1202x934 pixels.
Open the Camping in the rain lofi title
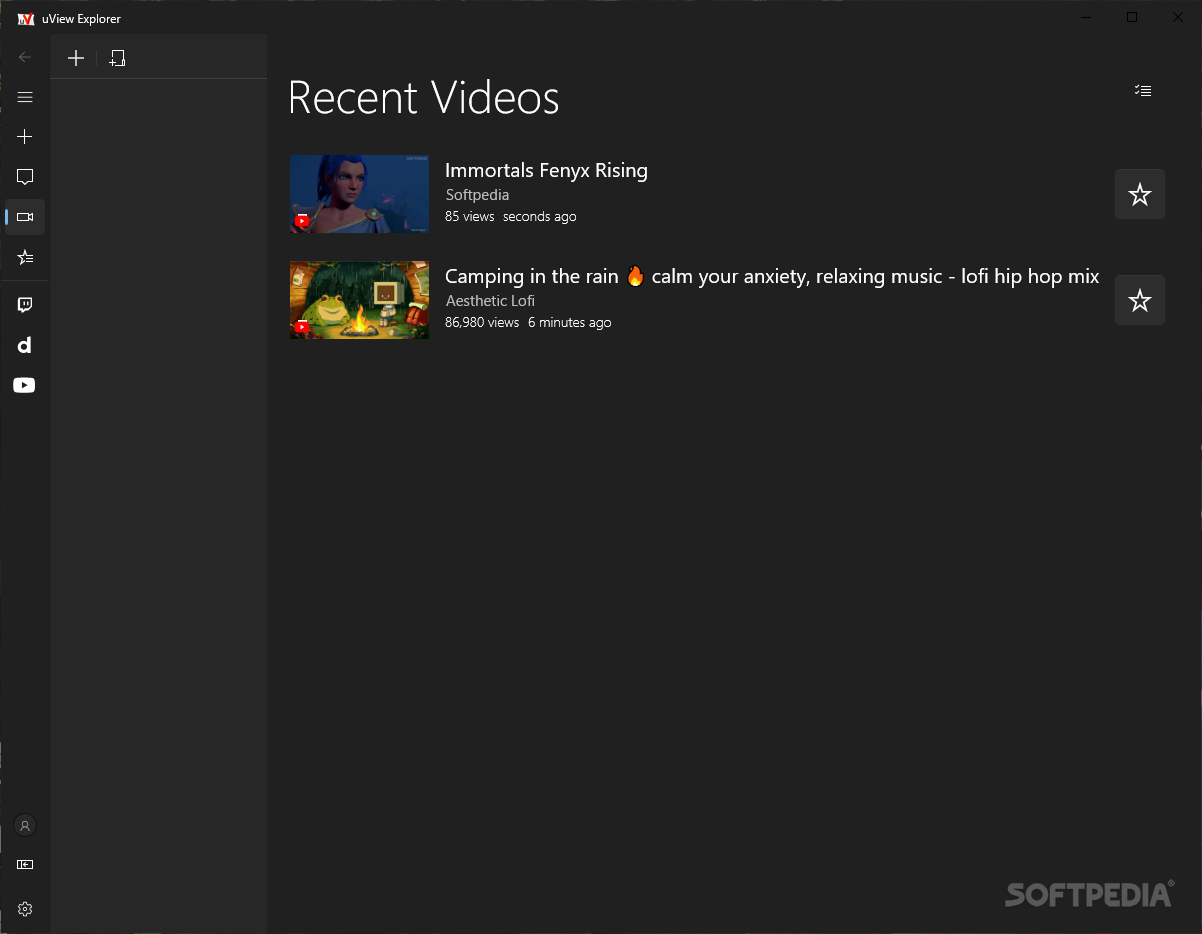[x=772, y=277]
